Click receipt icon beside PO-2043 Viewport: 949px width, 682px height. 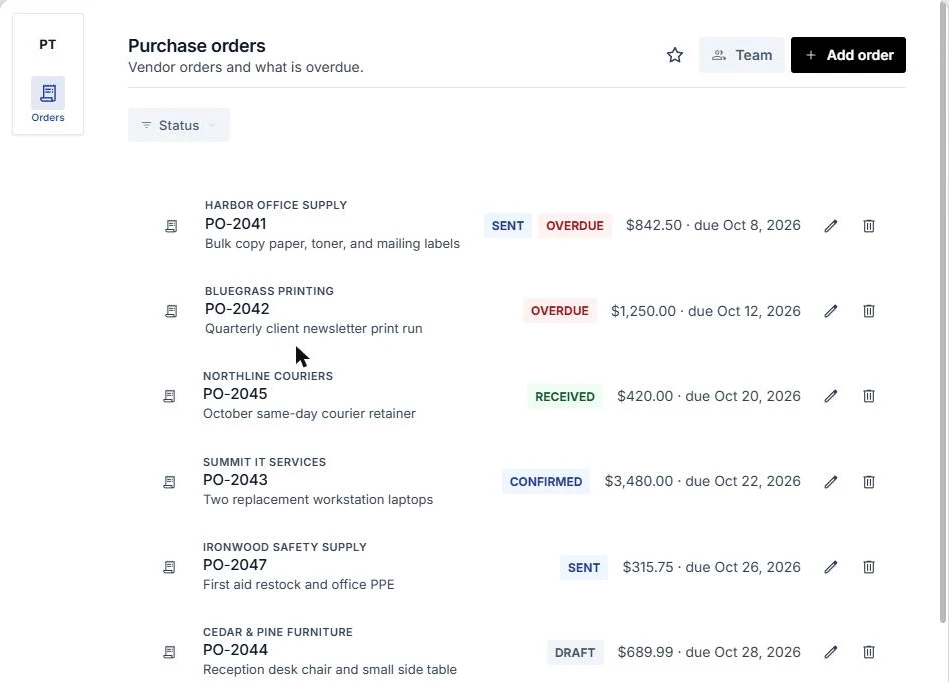coord(169,482)
